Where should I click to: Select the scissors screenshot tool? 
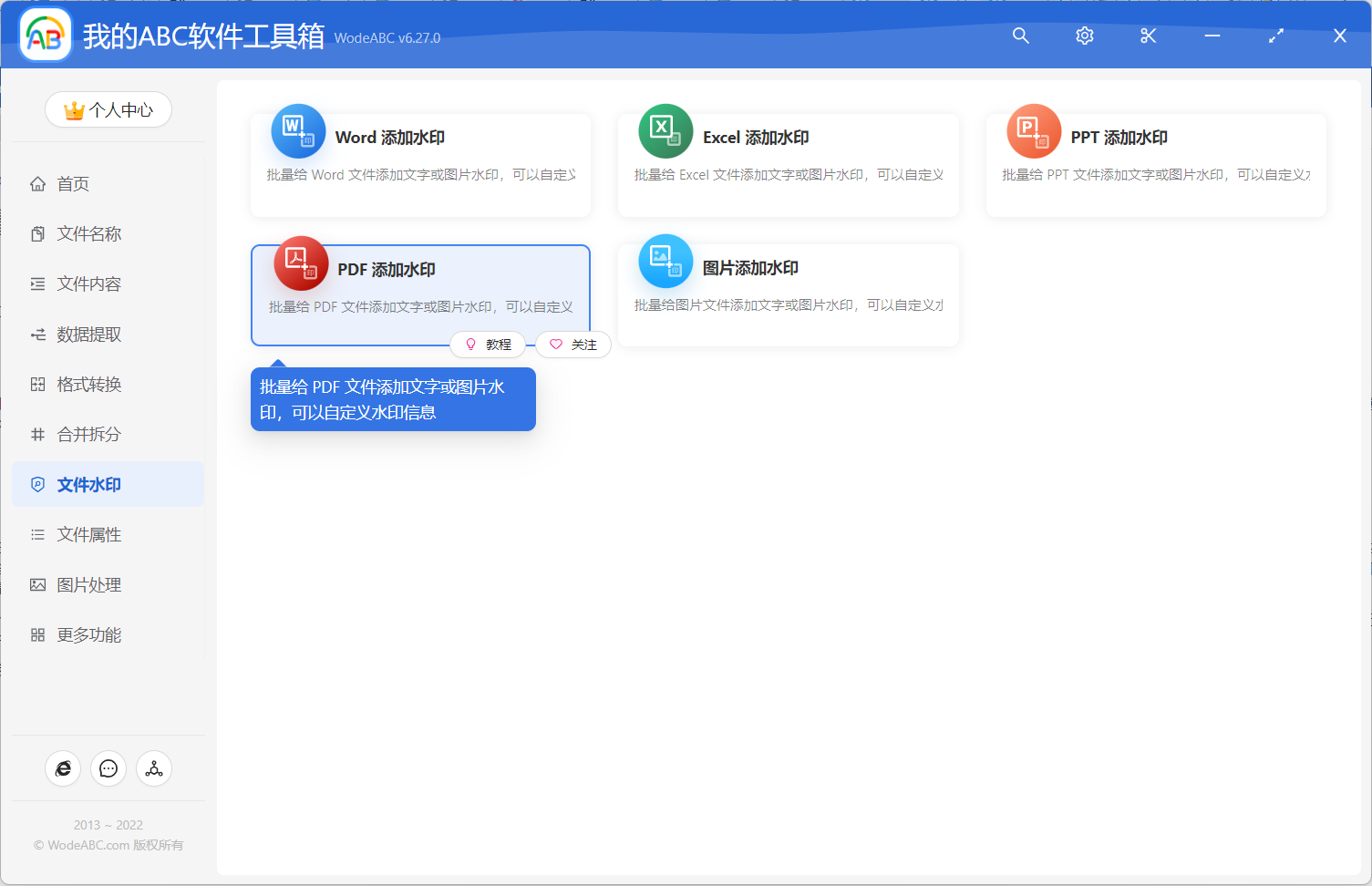1148,36
